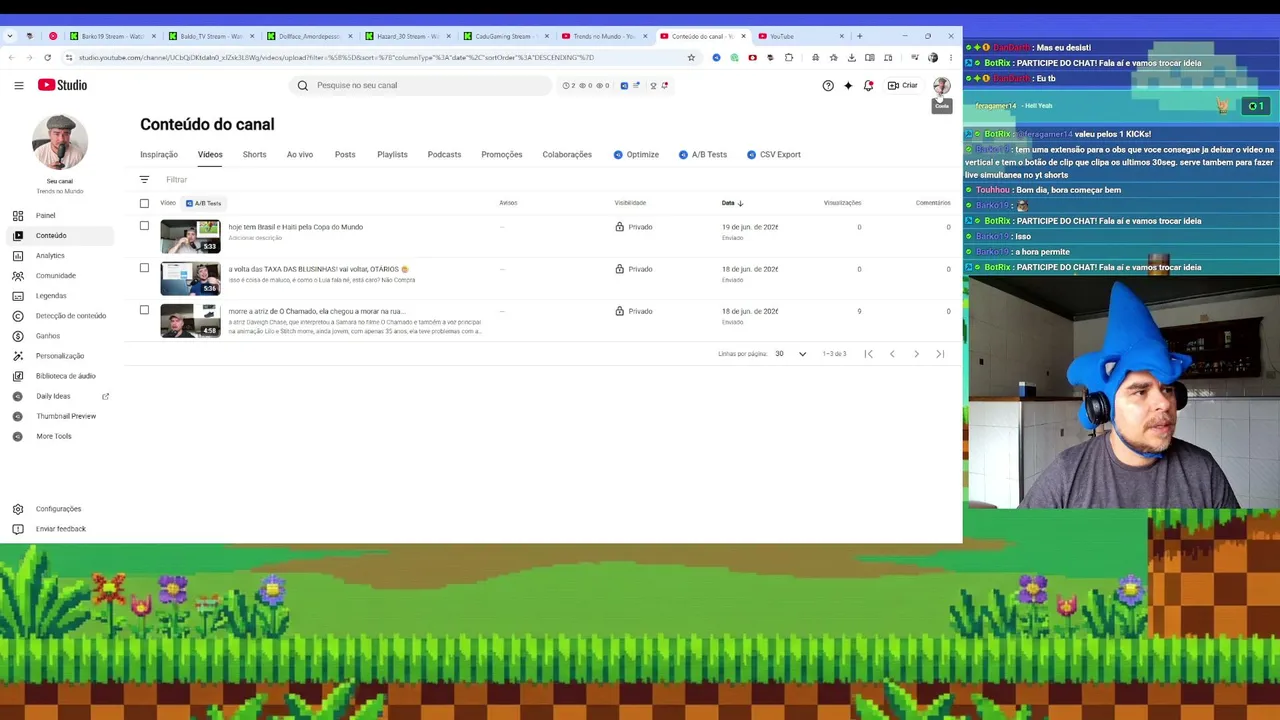Click Enviar feedback icon
The height and width of the screenshot is (720, 1280).
[18, 529]
